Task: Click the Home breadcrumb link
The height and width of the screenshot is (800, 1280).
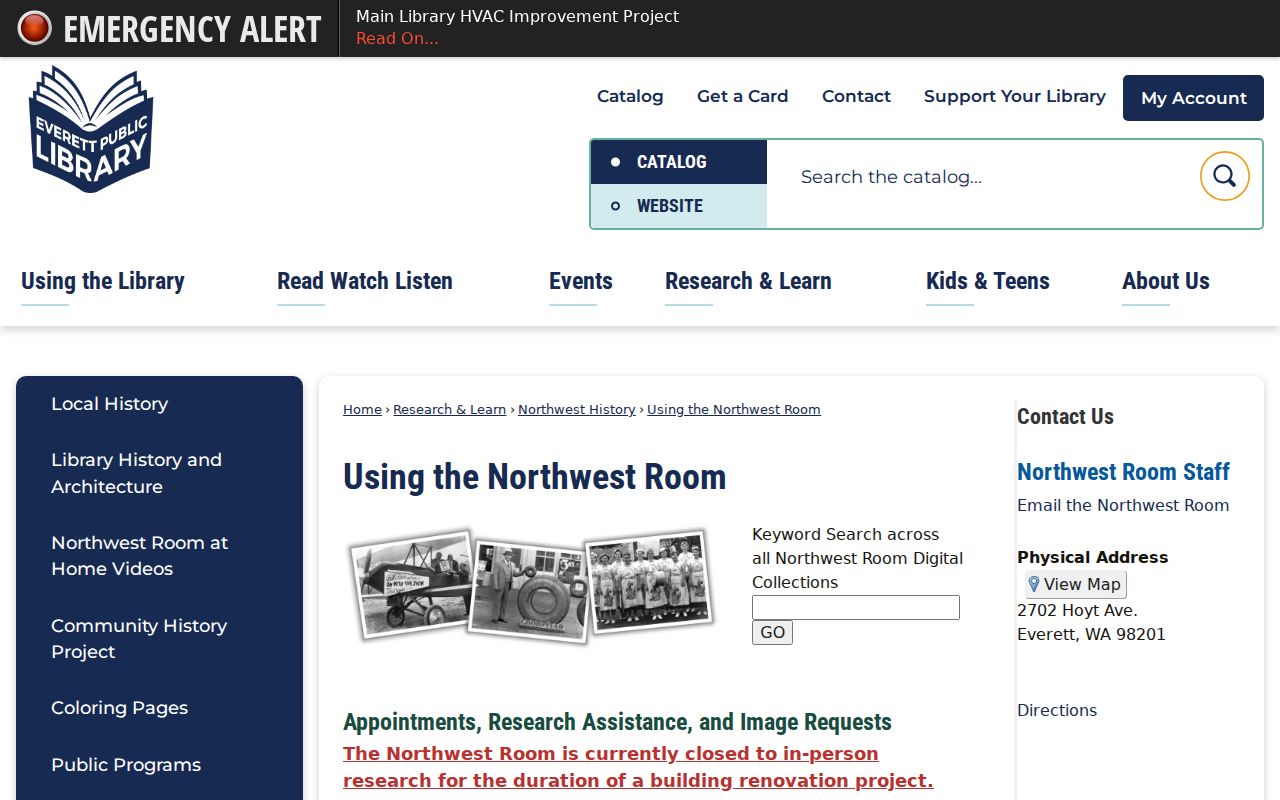Action: click(362, 409)
